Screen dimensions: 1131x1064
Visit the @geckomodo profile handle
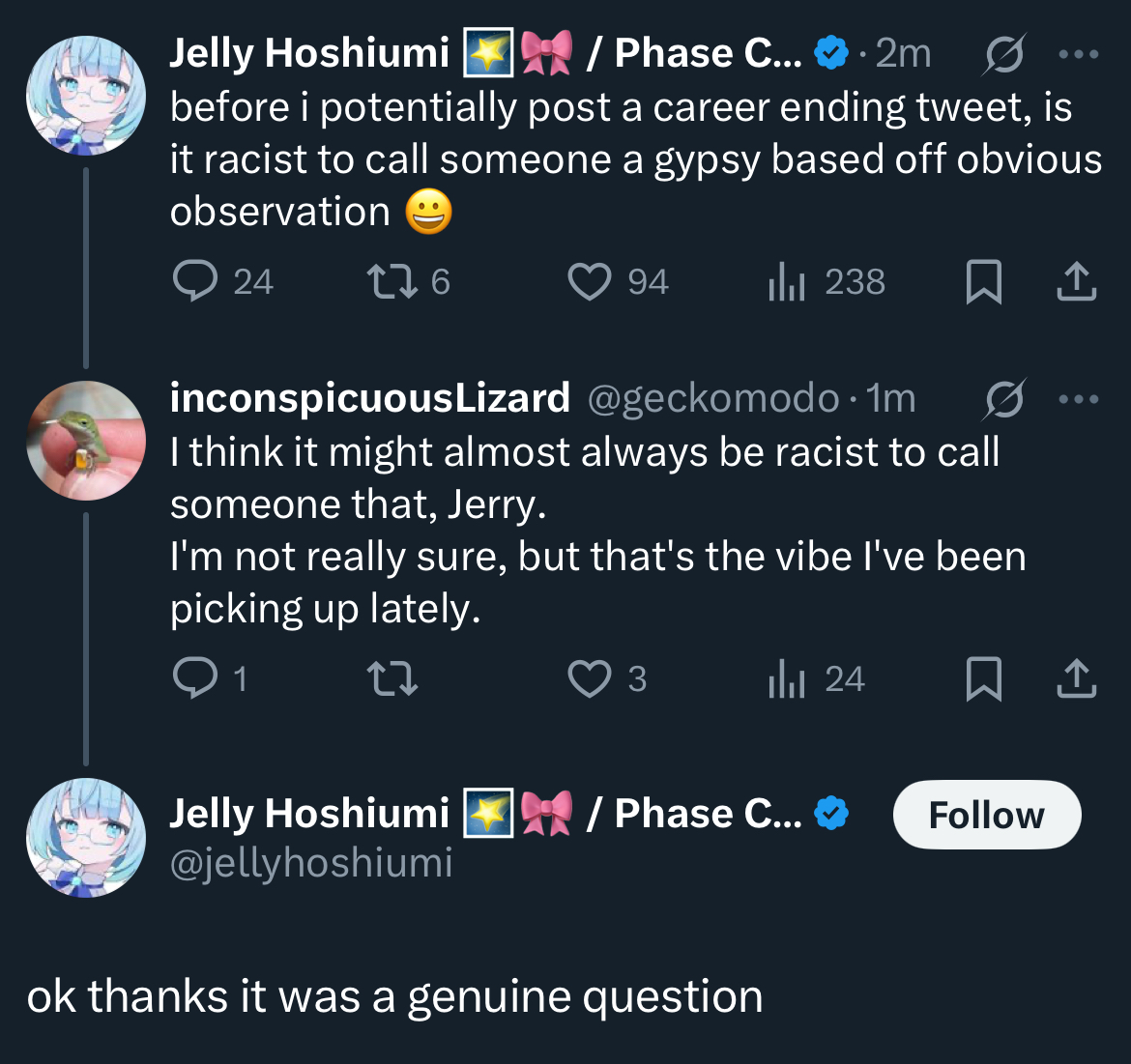tap(713, 399)
